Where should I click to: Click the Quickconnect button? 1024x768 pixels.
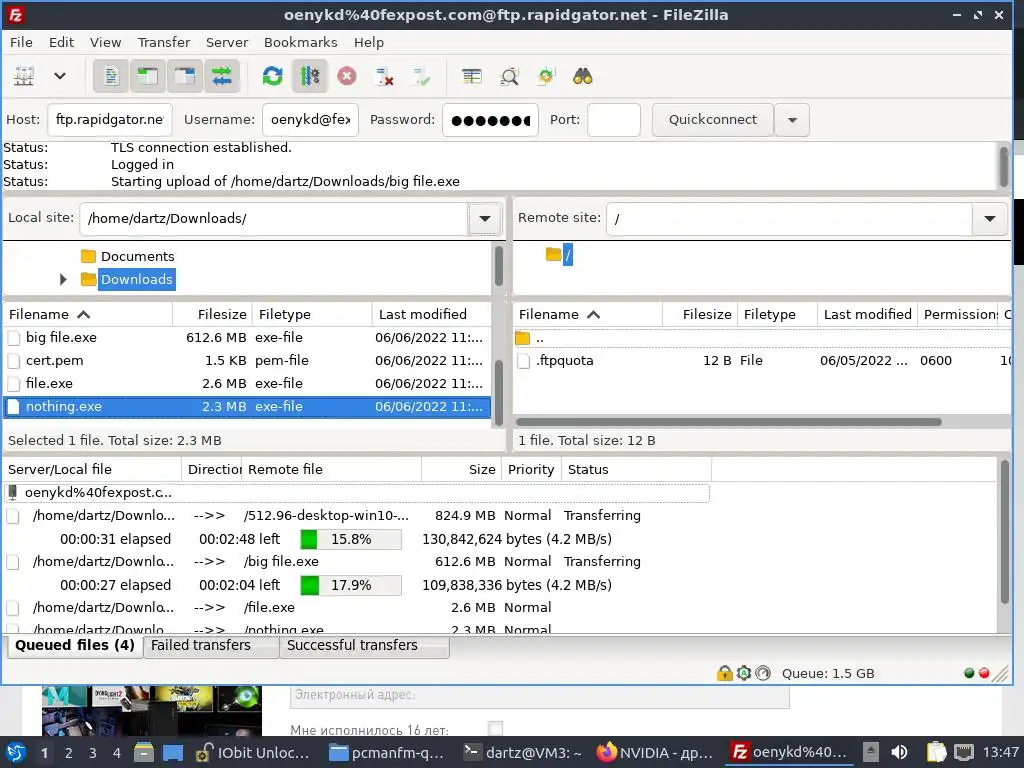click(712, 120)
